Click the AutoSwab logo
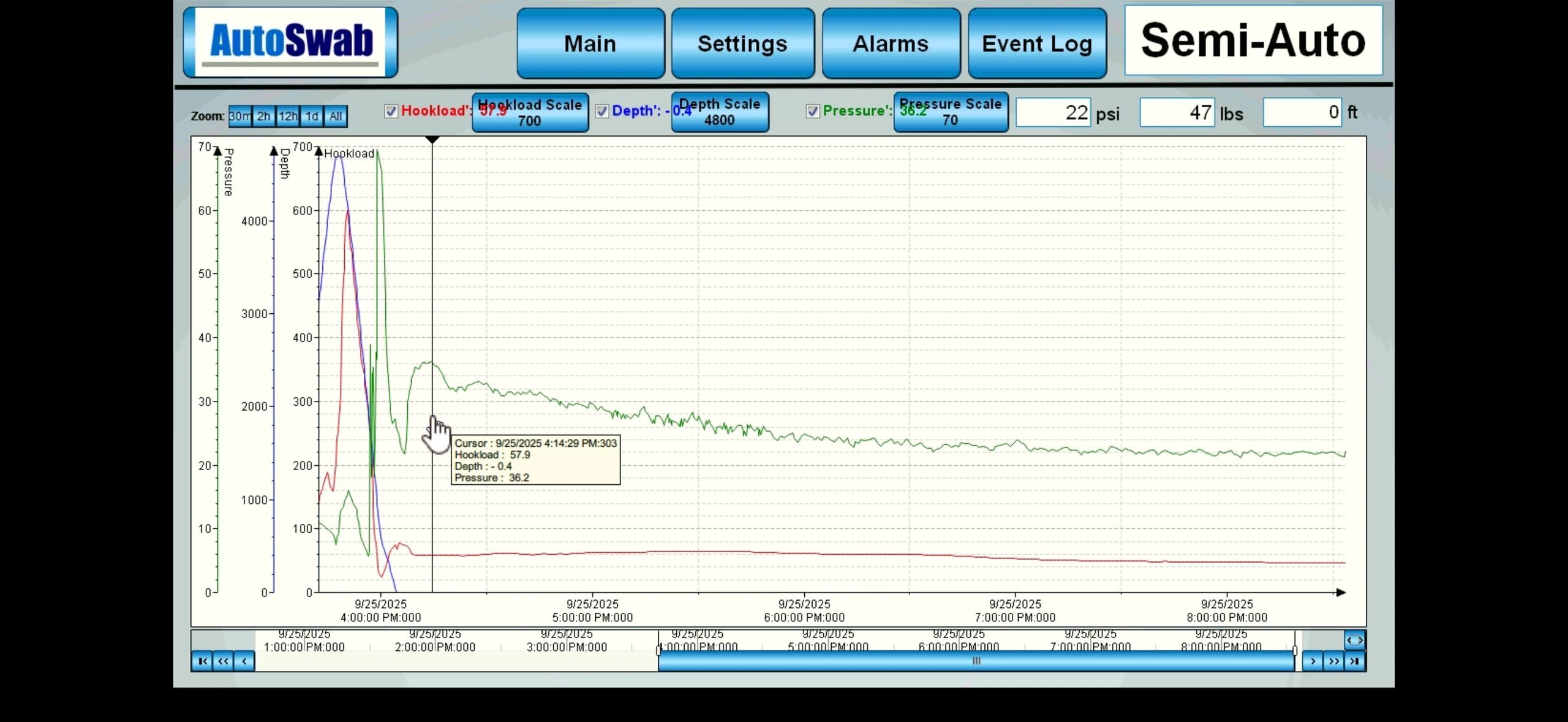The image size is (1568, 722). click(290, 42)
